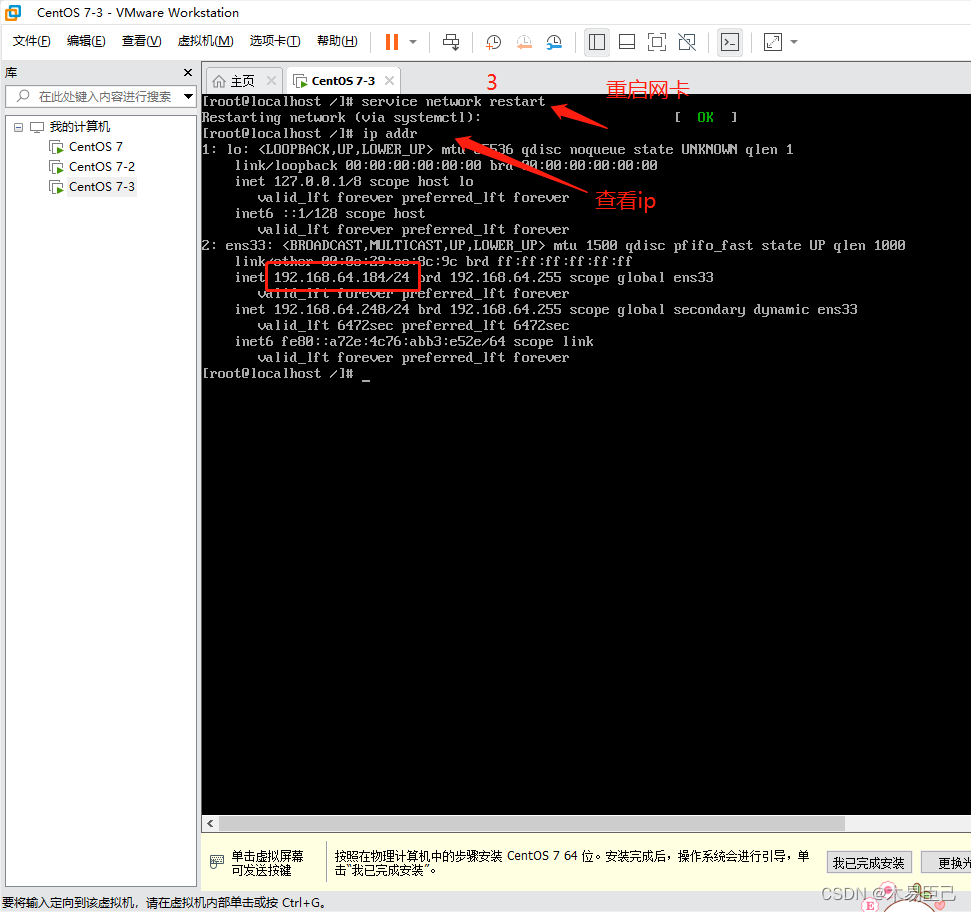Screen dimensions: 971x912
Task: Click the 192.168.64.248/24 address text
Action: click(341, 310)
